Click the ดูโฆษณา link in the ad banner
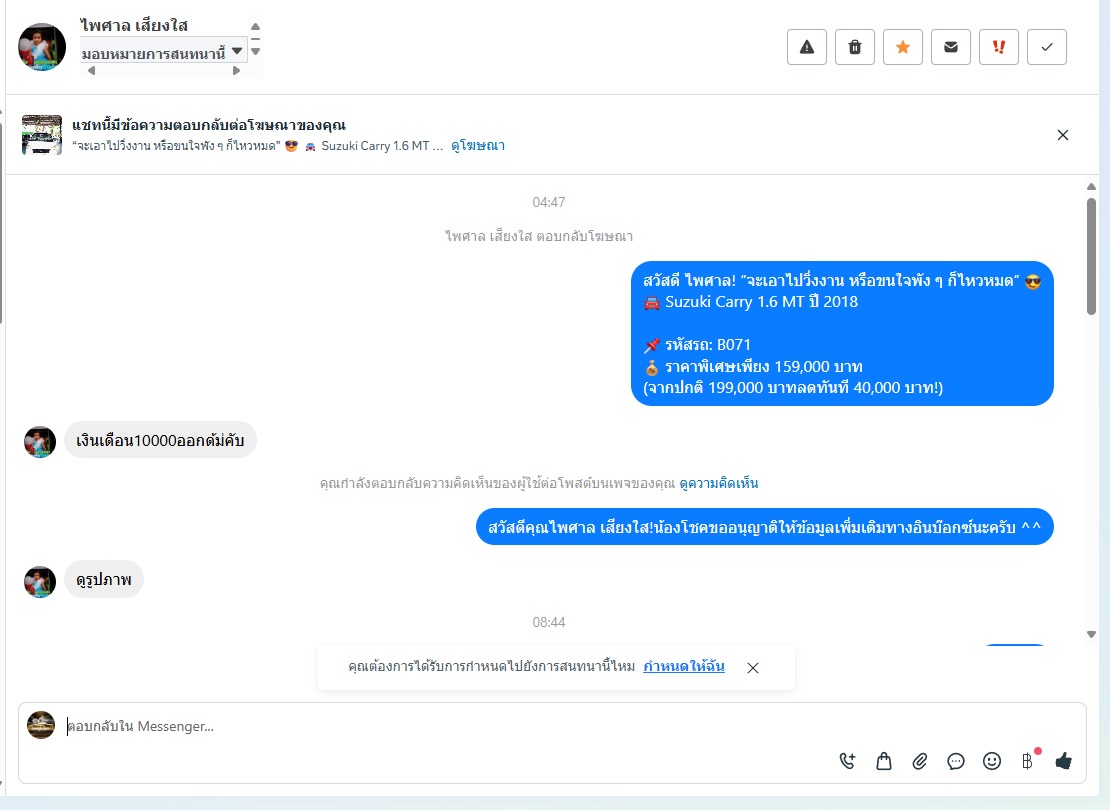 coord(478,146)
